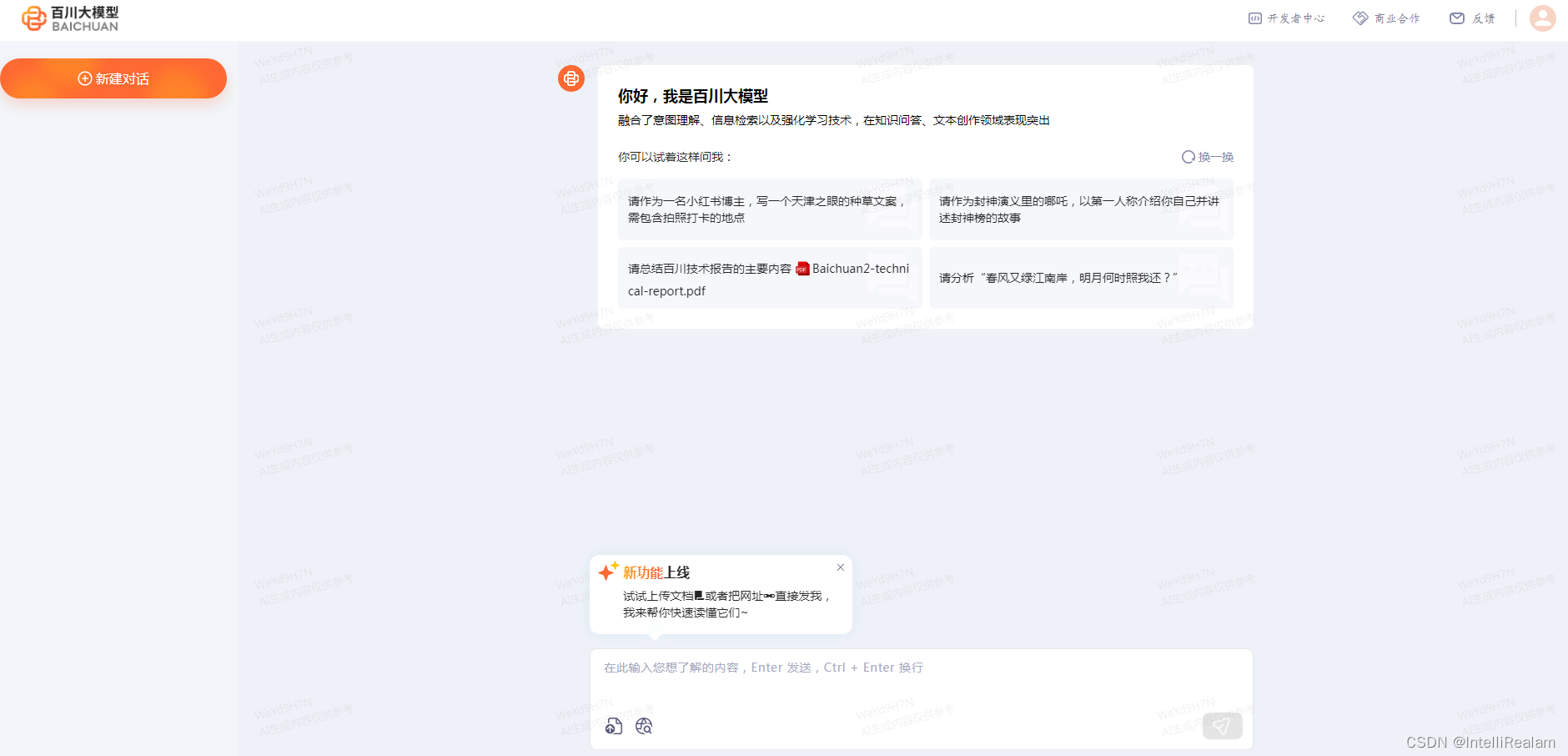The height and width of the screenshot is (756, 1568).
Task: Click the sparkle icon in new feature popup
Action: tap(608, 571)
